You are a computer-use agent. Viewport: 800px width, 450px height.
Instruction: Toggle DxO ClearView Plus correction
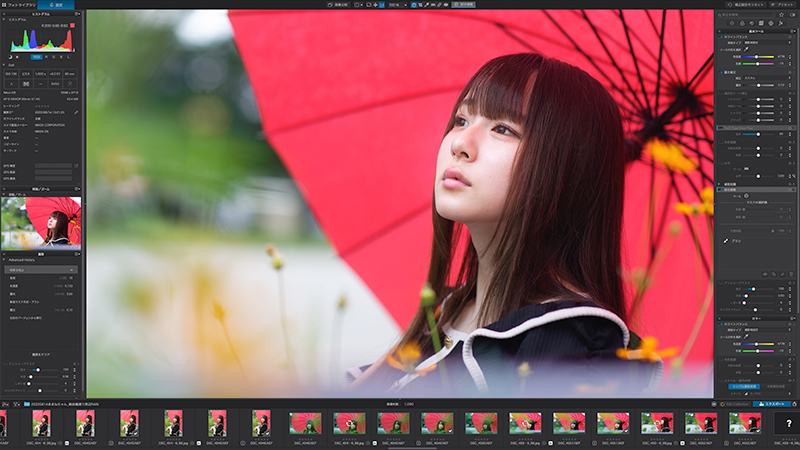tap(719, 128)
